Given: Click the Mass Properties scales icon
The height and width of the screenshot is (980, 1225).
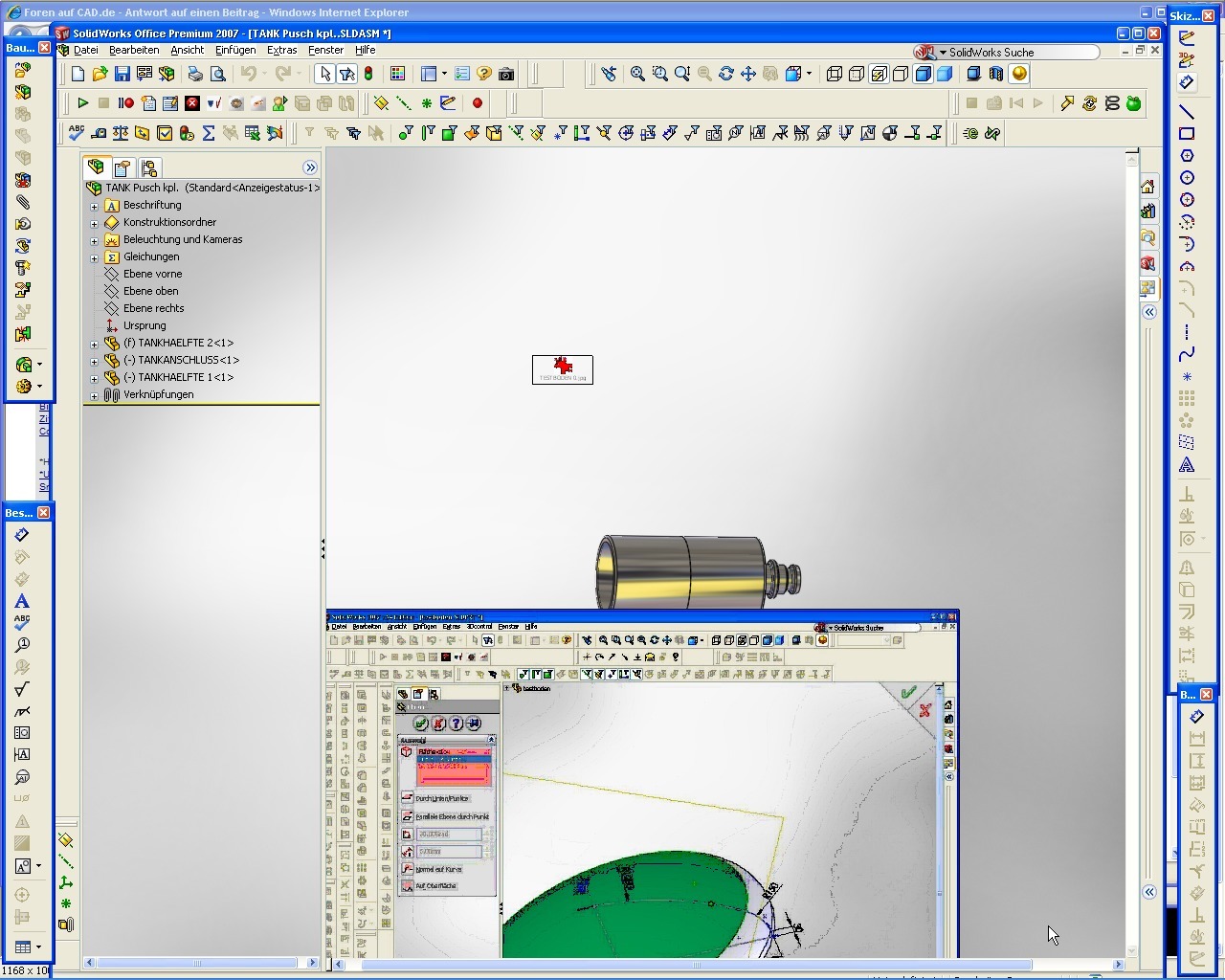Looking at the screenshot, I should [121, 133].
